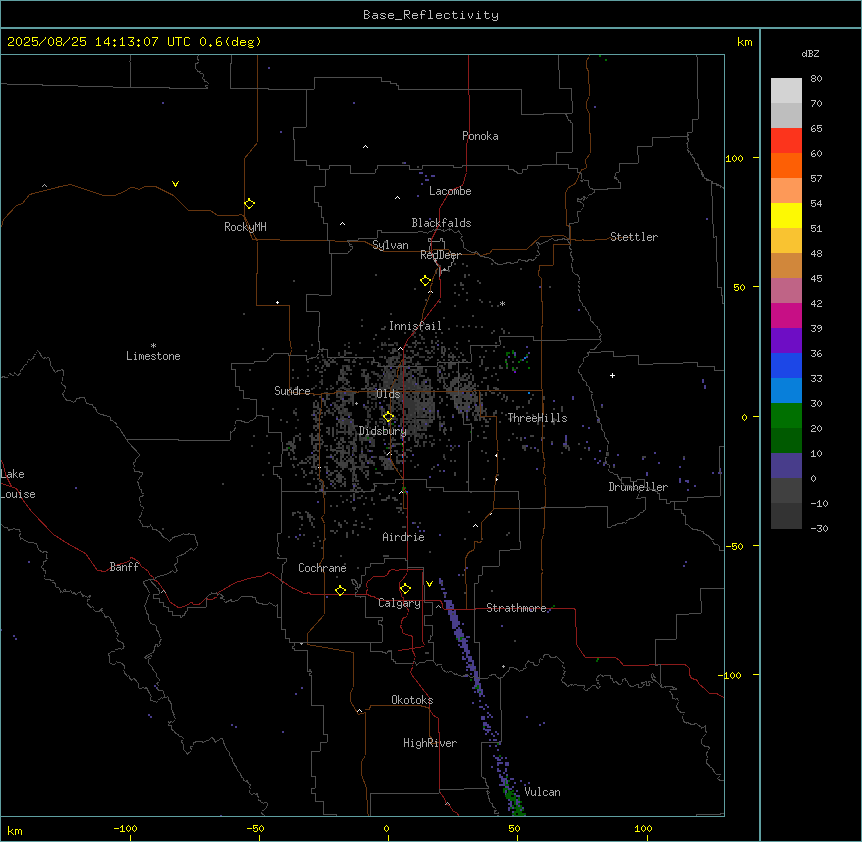Select the red 65-60 dBZ legend swatch
Screen dimensions: 862x842
click(x=786, y=141)
